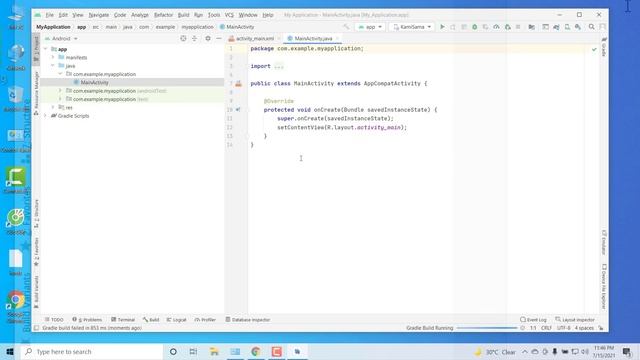
Task: Open the Refactor menu
Action: coord(163,15)
